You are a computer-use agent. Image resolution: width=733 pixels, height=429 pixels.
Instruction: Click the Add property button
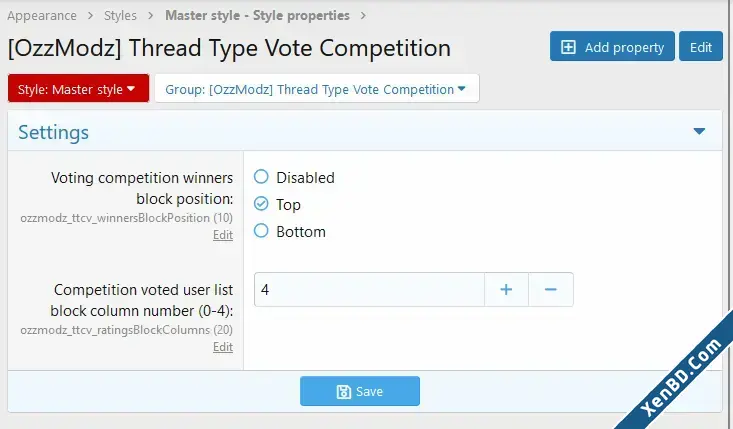coord(612,46)
